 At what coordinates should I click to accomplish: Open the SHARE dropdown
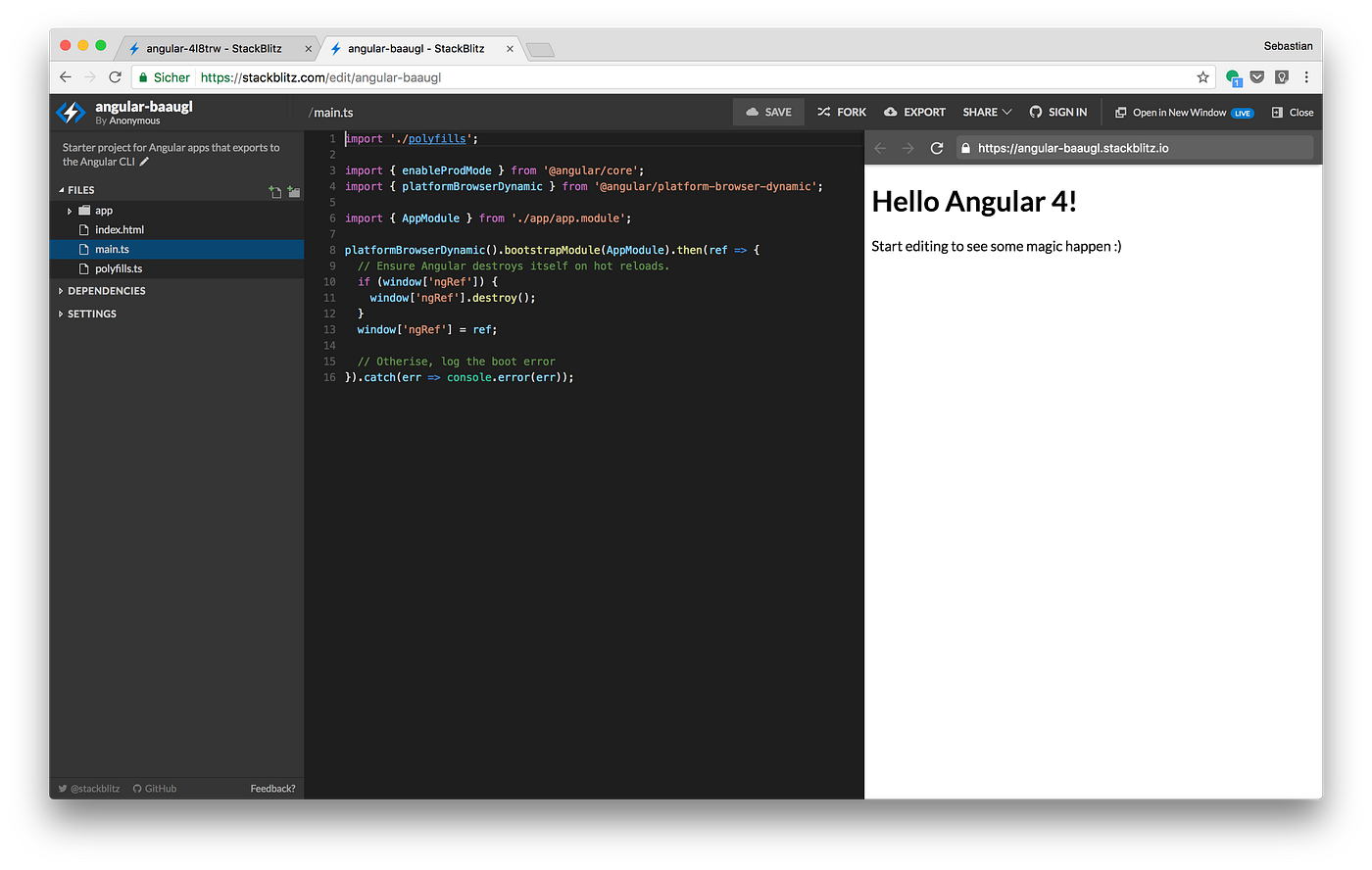pos(987,112)
